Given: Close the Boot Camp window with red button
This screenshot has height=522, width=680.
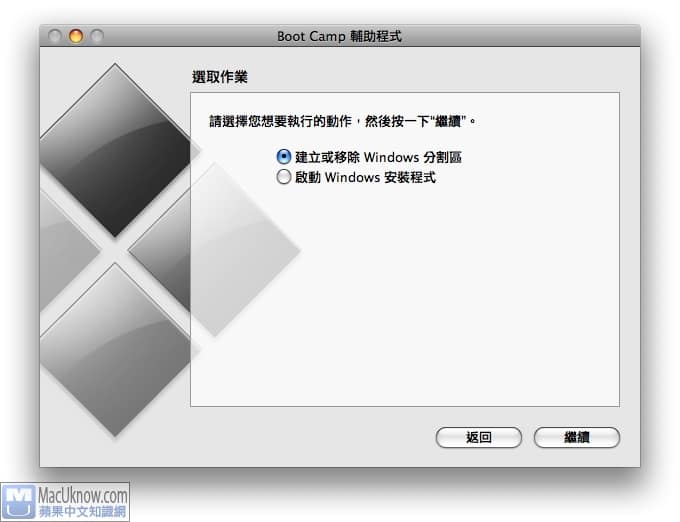Looking at the screenshot, I should coord(55,36).
